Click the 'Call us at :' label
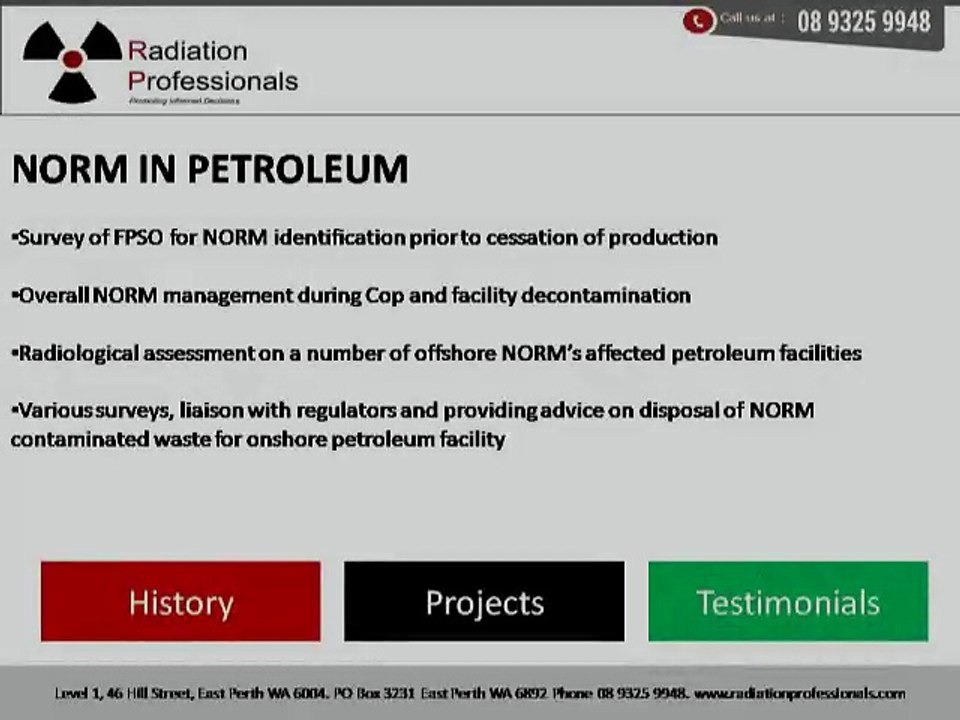The height and width of the screenshot is (720, 960). [752, 18]
